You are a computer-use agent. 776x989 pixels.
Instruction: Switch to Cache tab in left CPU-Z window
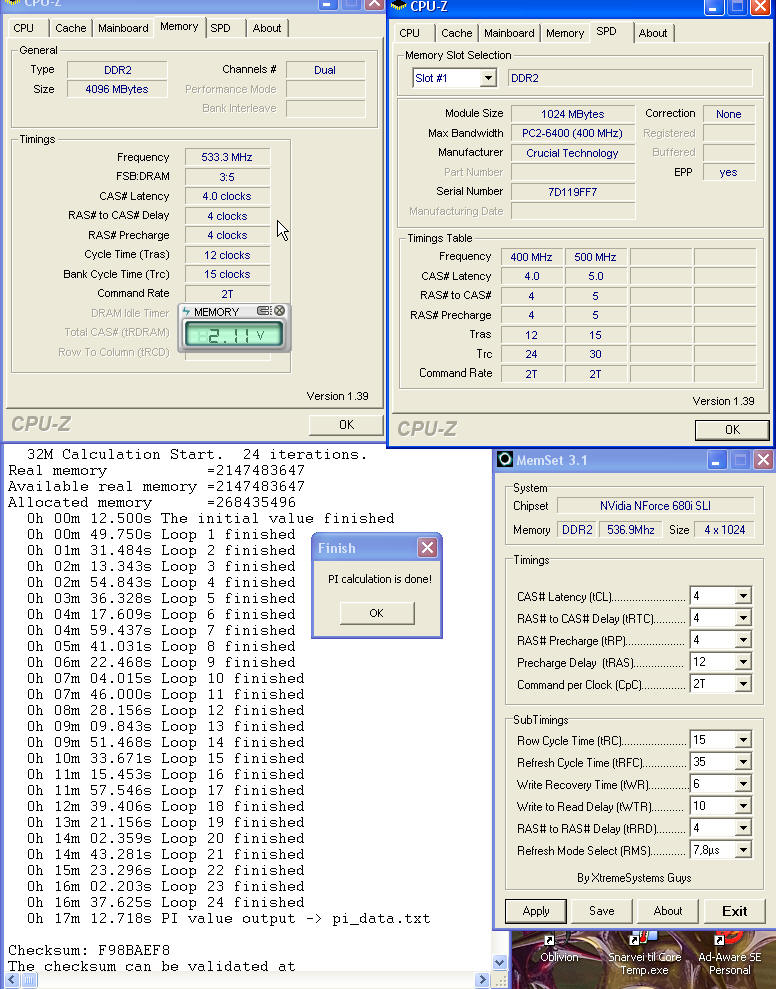click(x=71, y=28)
